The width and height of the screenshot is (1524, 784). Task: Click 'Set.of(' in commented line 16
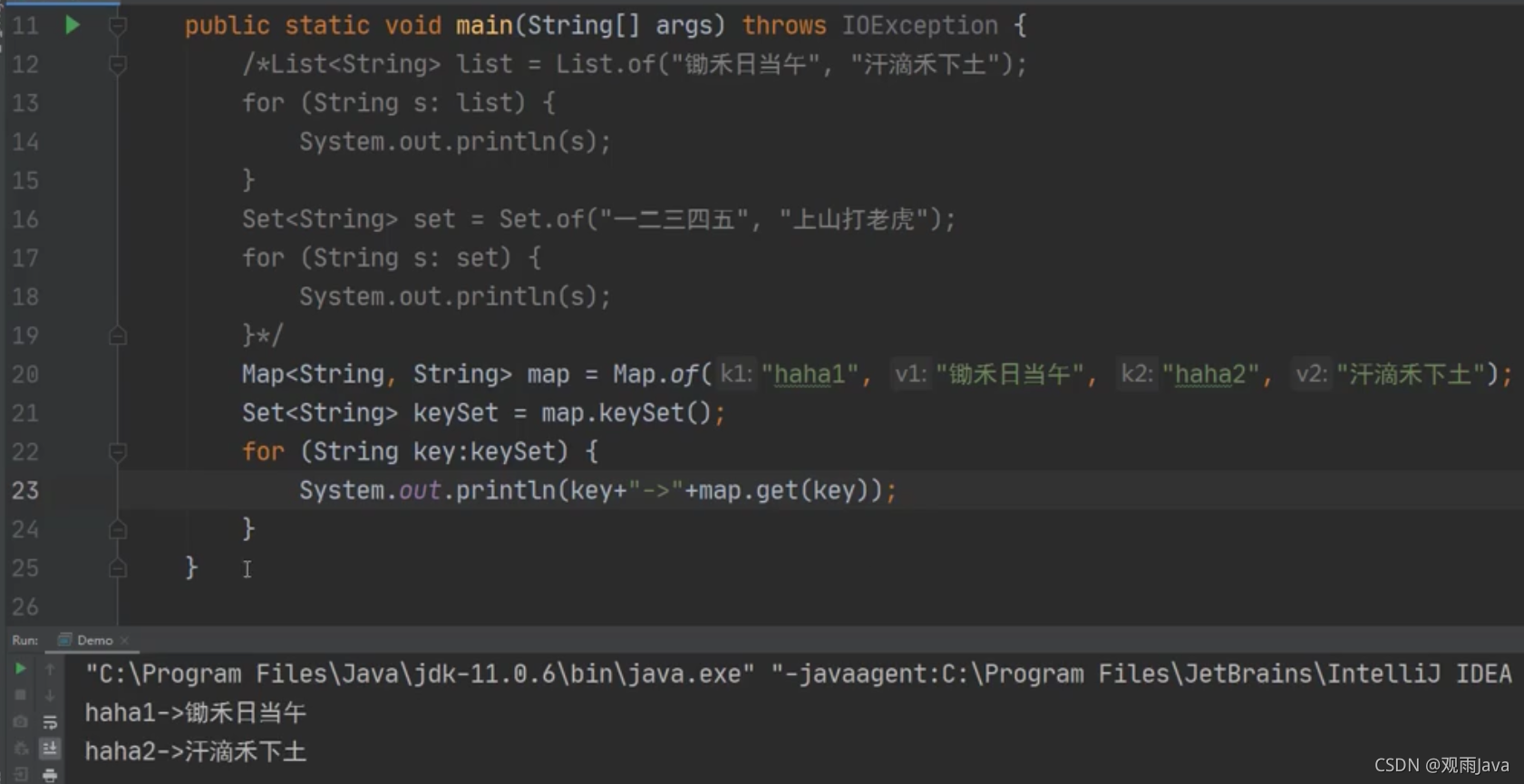(548, 219)
